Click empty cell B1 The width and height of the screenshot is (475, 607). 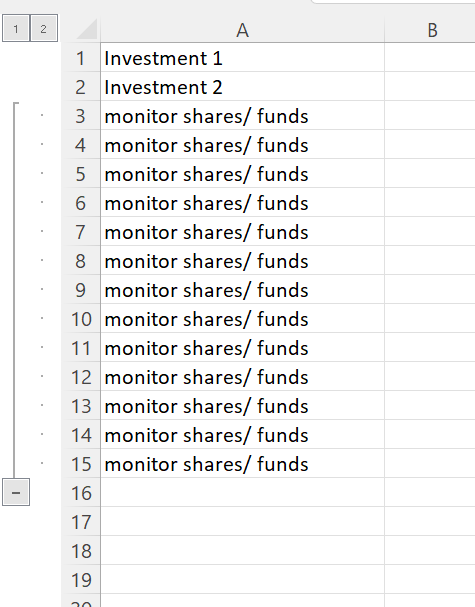(430, 57)
